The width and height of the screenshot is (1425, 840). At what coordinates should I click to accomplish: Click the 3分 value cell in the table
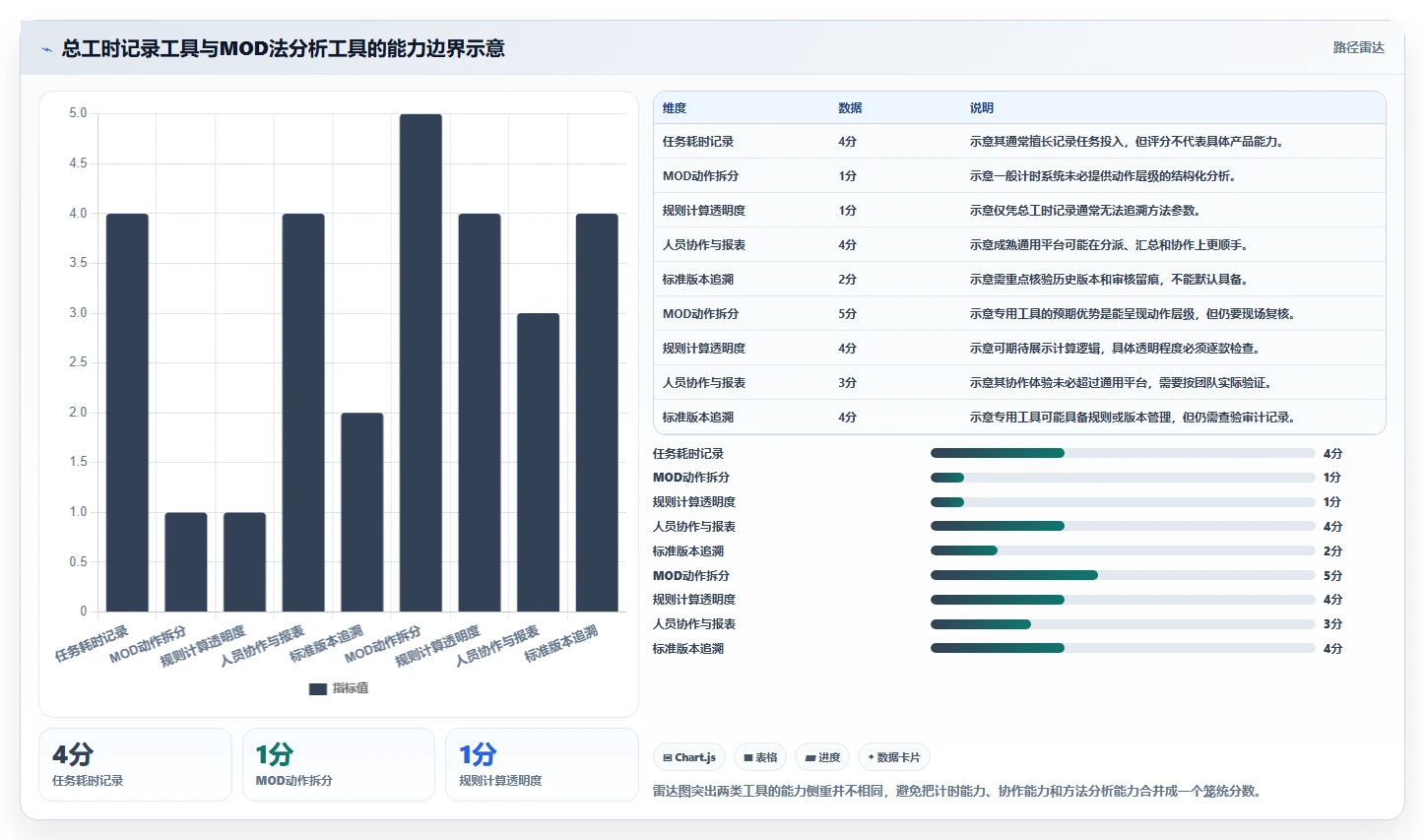tap(848, 383)
